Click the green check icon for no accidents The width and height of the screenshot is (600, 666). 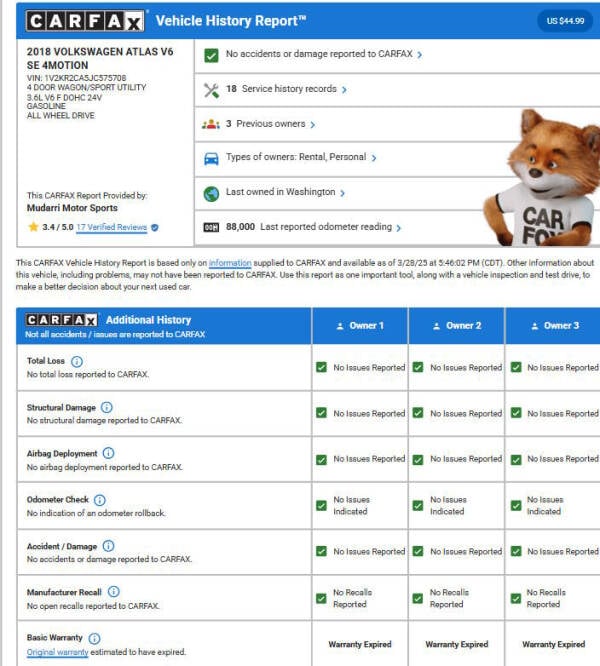coord(211,55)
